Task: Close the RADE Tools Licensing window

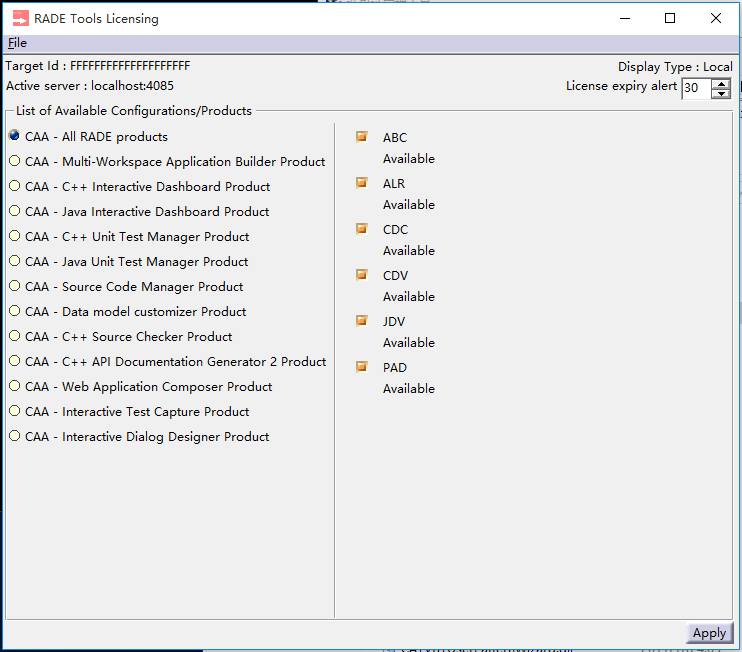Action: [716, 18]
